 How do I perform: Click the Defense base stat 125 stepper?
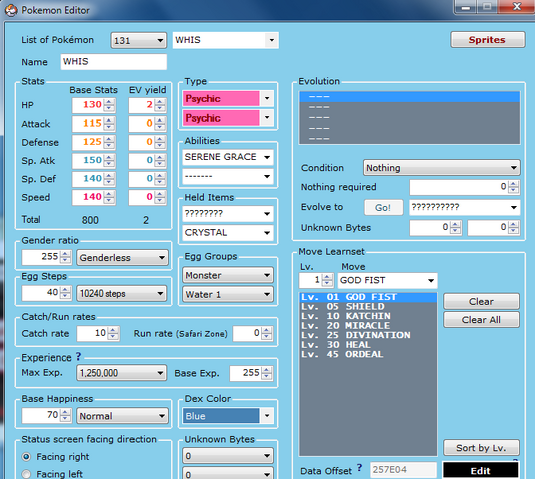click(x=109, y=142)
